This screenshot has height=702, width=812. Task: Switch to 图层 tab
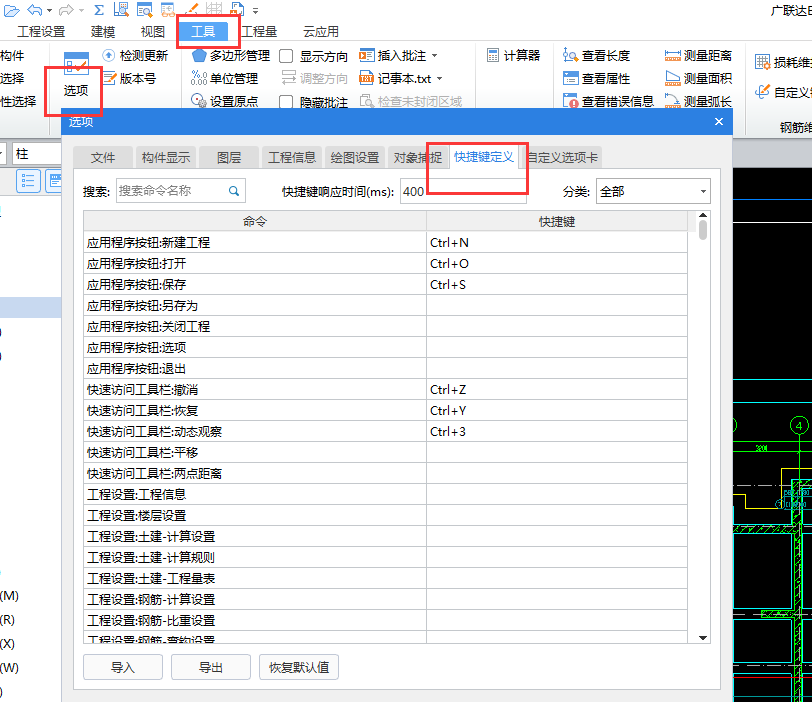click(x=229, y=157)
